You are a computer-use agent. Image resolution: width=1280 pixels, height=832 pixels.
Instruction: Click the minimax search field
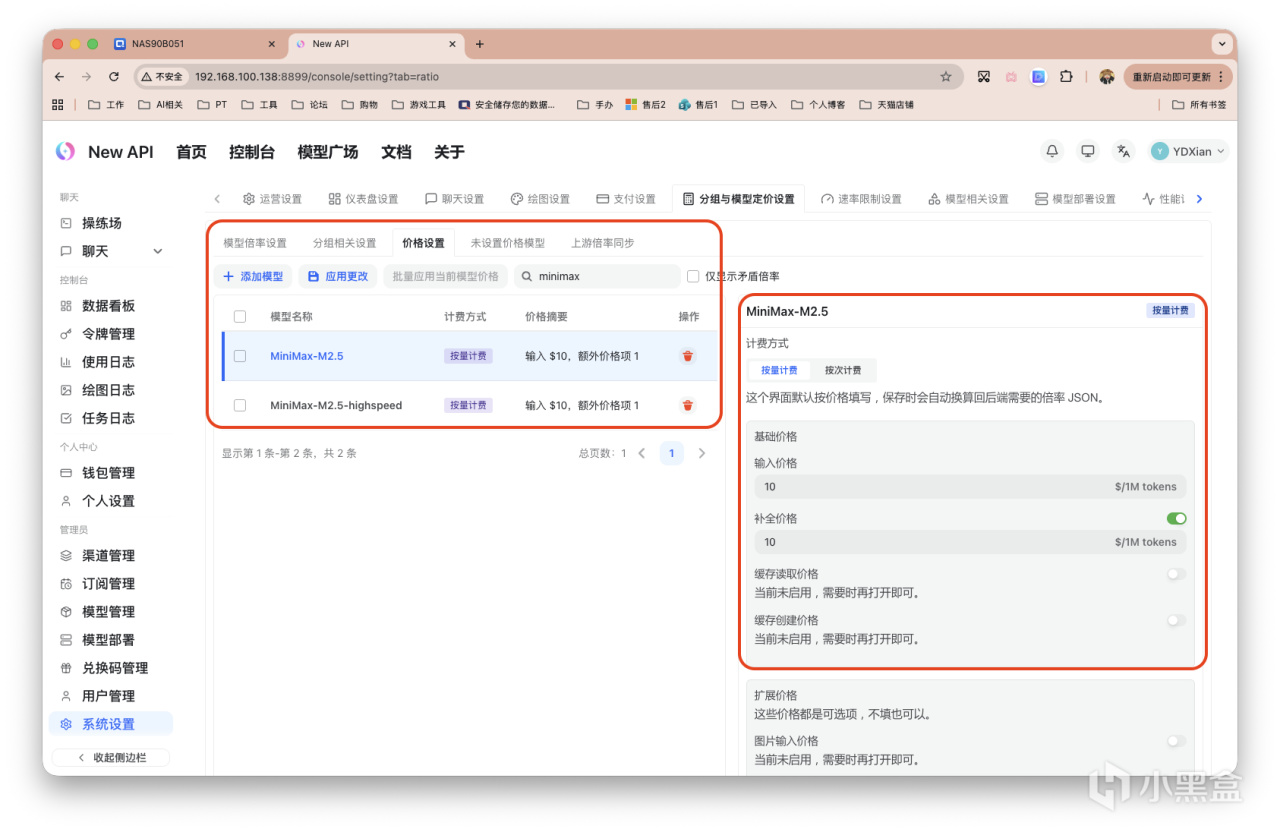(x=597, y=276)
